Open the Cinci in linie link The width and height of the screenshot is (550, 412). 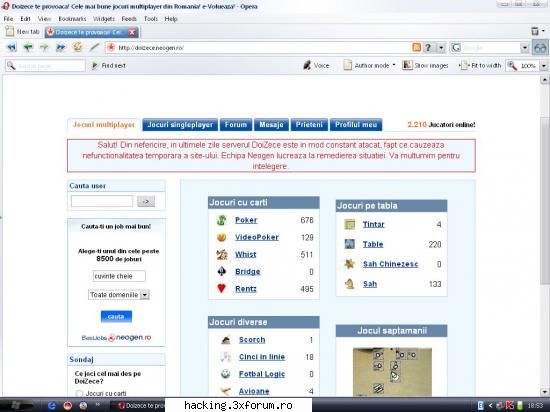pyautogui.click(x=262, y=357)
